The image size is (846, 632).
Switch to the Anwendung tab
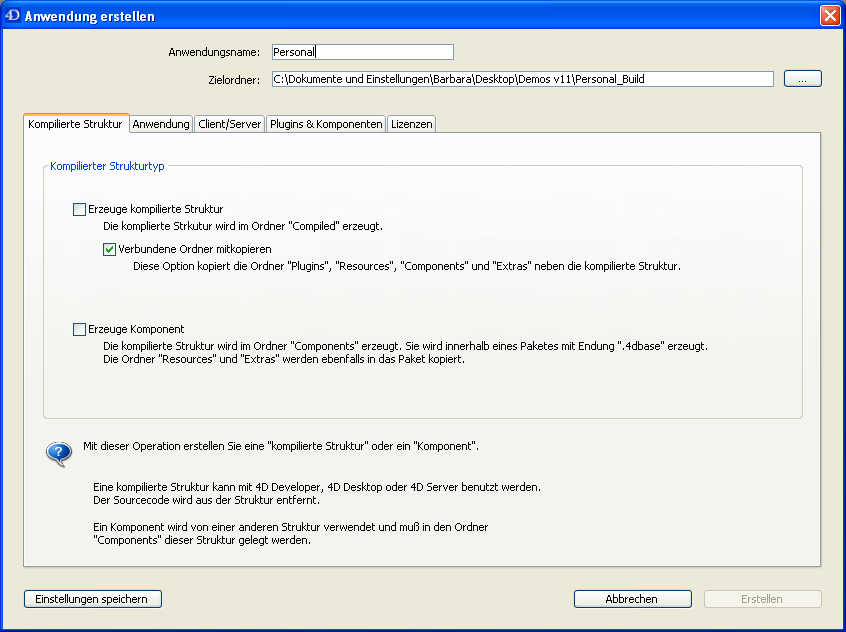point(161,124)
